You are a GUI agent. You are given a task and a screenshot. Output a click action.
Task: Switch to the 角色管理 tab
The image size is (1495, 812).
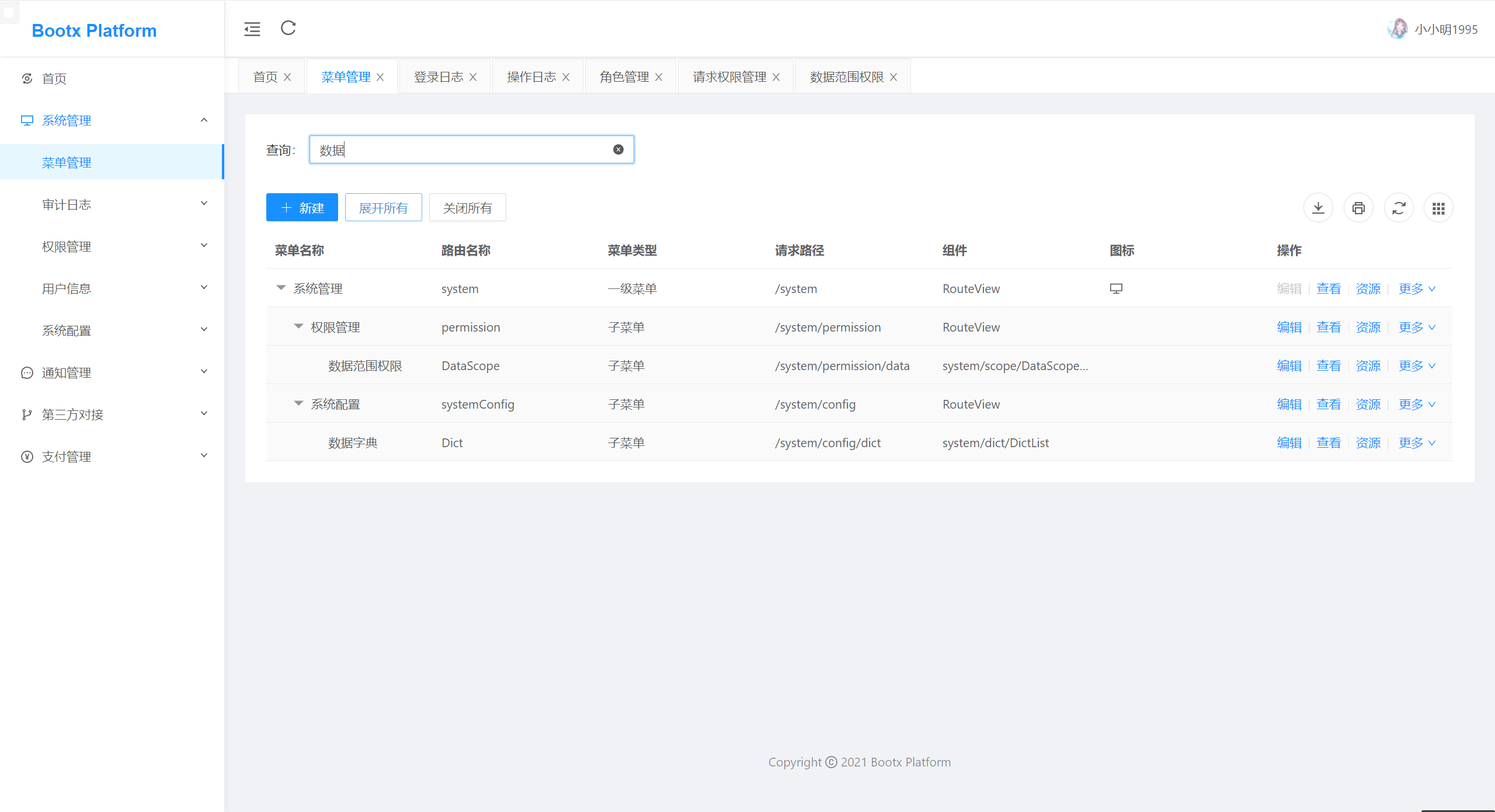pos(623,76)
